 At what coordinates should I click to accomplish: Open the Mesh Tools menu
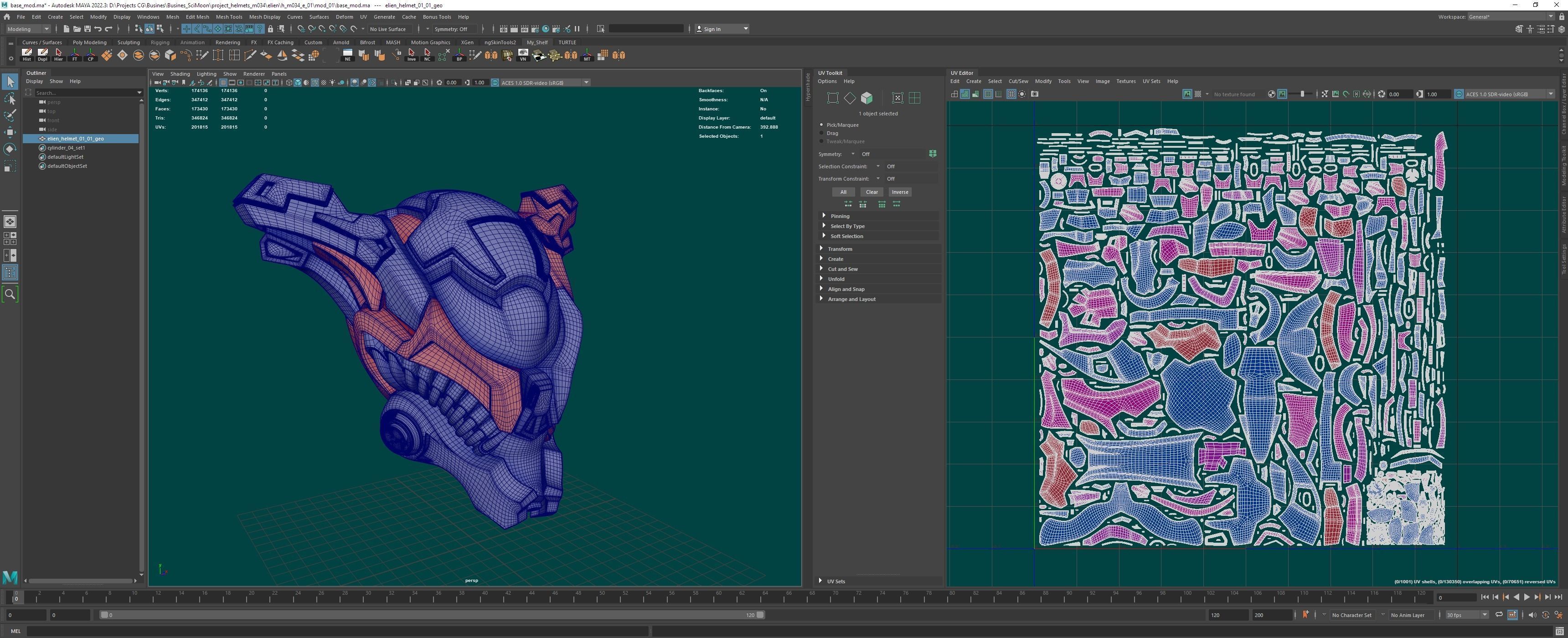click(x=229, y=17)
